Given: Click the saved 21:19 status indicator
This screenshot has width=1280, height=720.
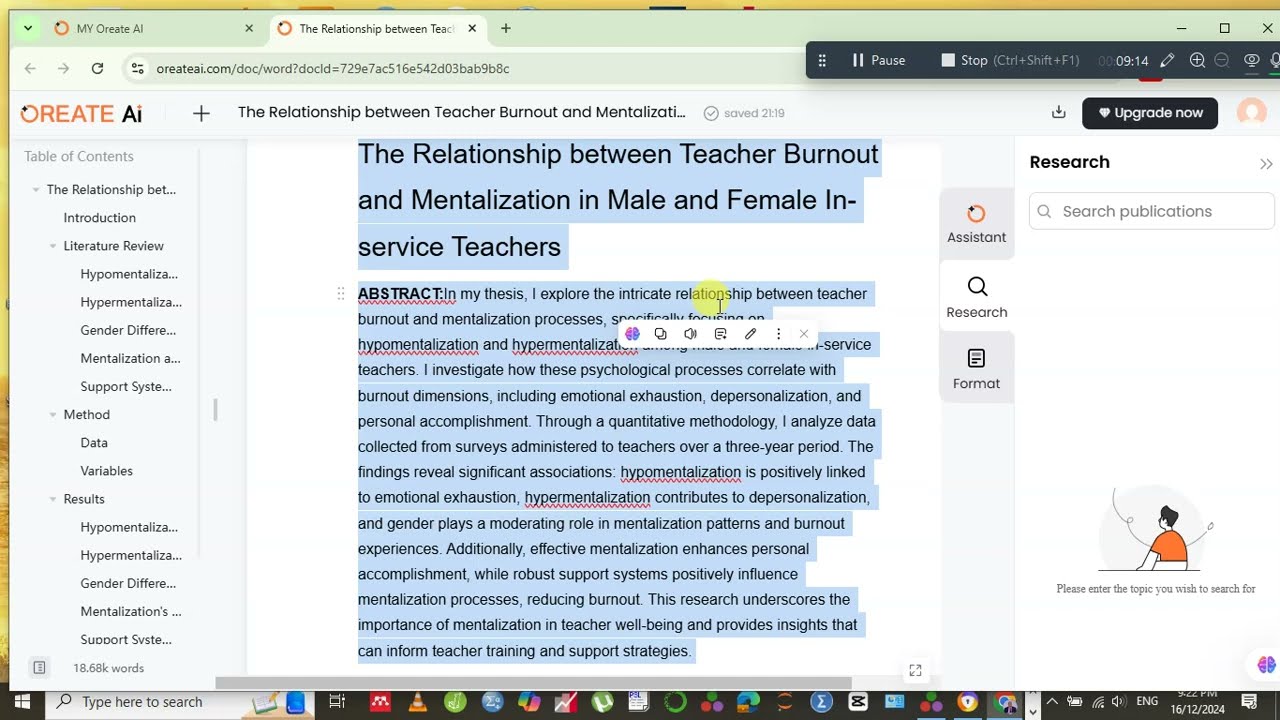Looking at the screenshot, I should click(x=744, y=113).
